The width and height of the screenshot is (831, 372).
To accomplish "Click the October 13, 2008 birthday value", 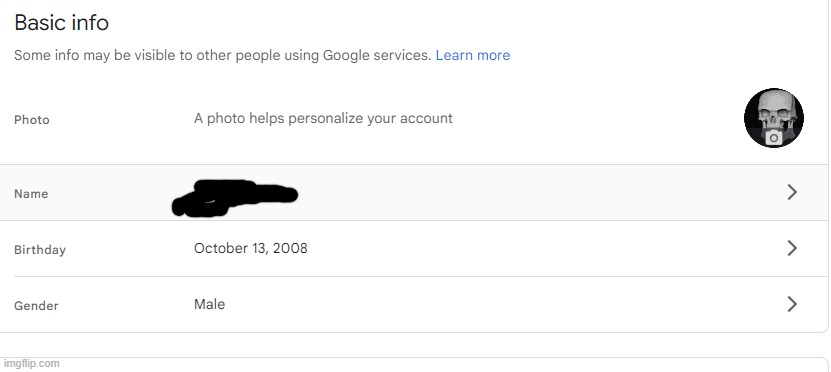I will pyautogui.click(x=251, y=248).
